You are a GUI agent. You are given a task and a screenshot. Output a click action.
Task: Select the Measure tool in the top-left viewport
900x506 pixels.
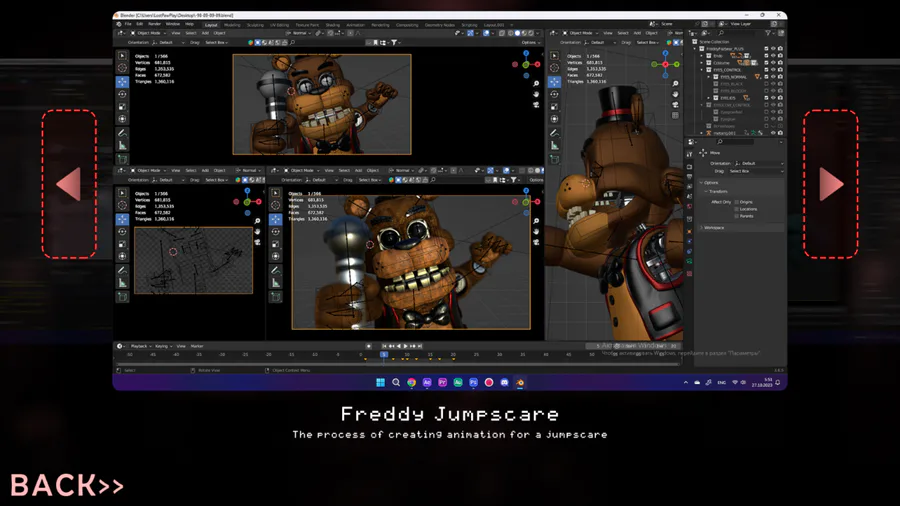[122, 146]
